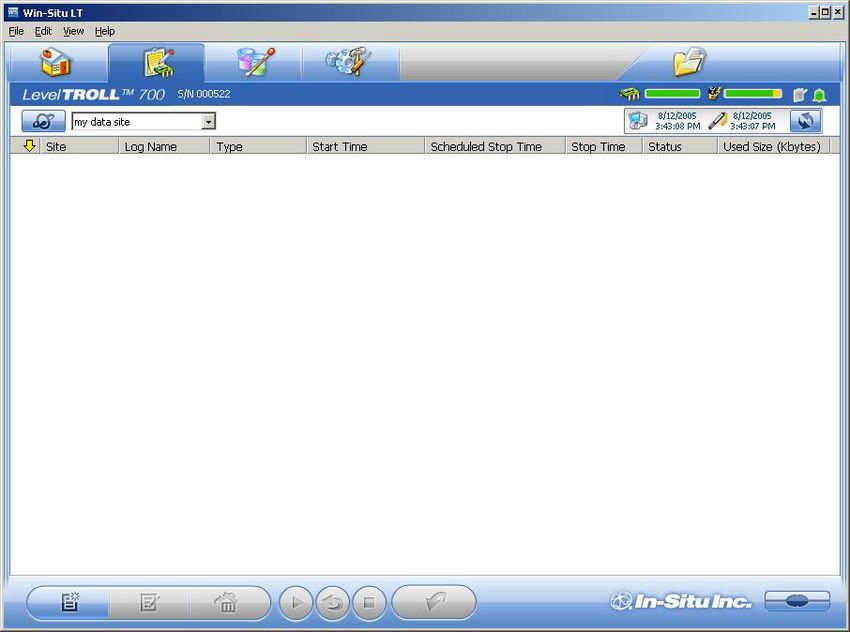
Task: Sort by the Site column header
Action: coord(79,146)
